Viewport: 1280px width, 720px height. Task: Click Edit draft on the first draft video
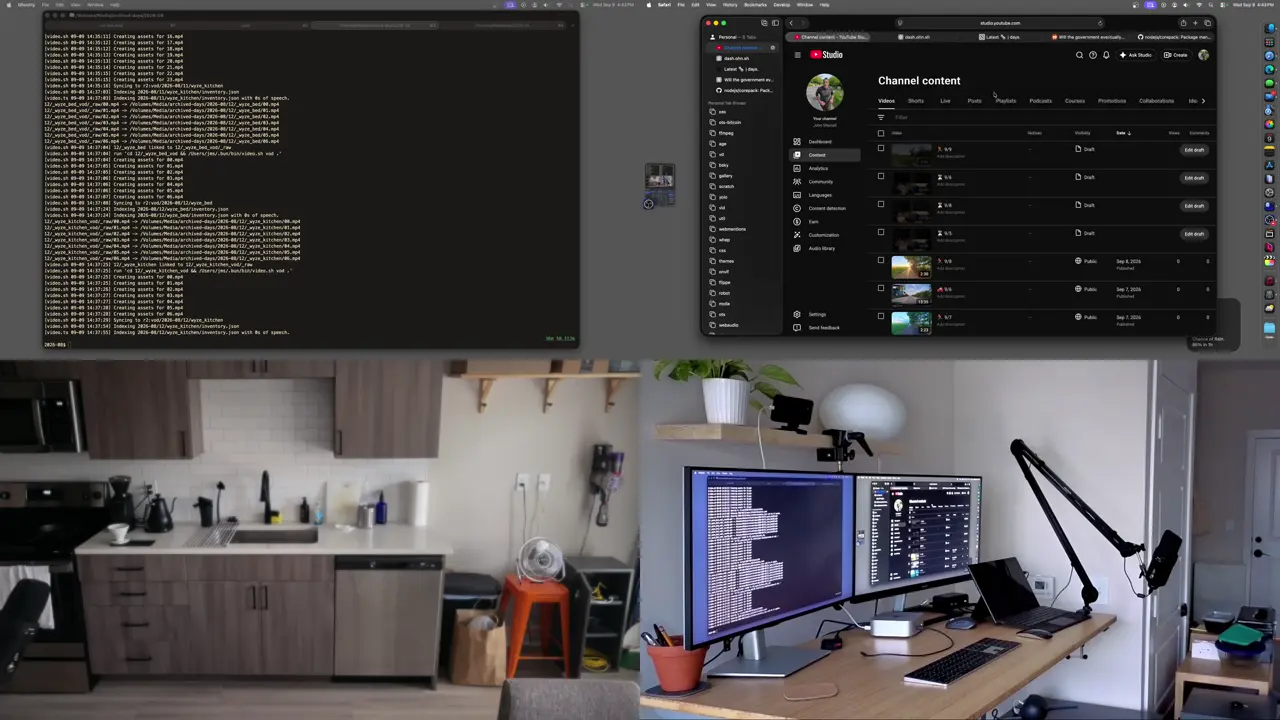[1194, 150]
